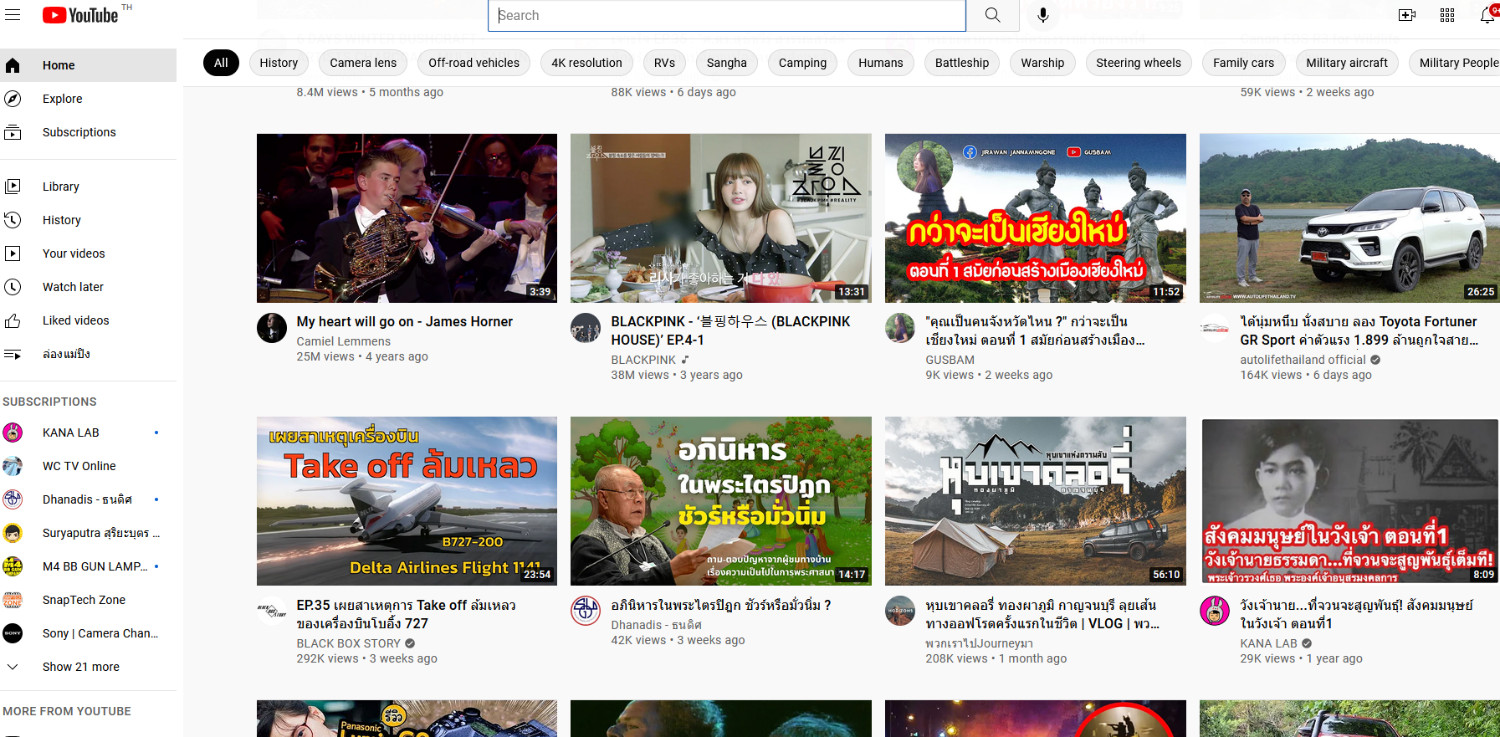Image resolution: width=1500 pixels, height=737 pixels.
Task: Open the M4 BB GUN LAMP subscription
Action: point(88,566)
